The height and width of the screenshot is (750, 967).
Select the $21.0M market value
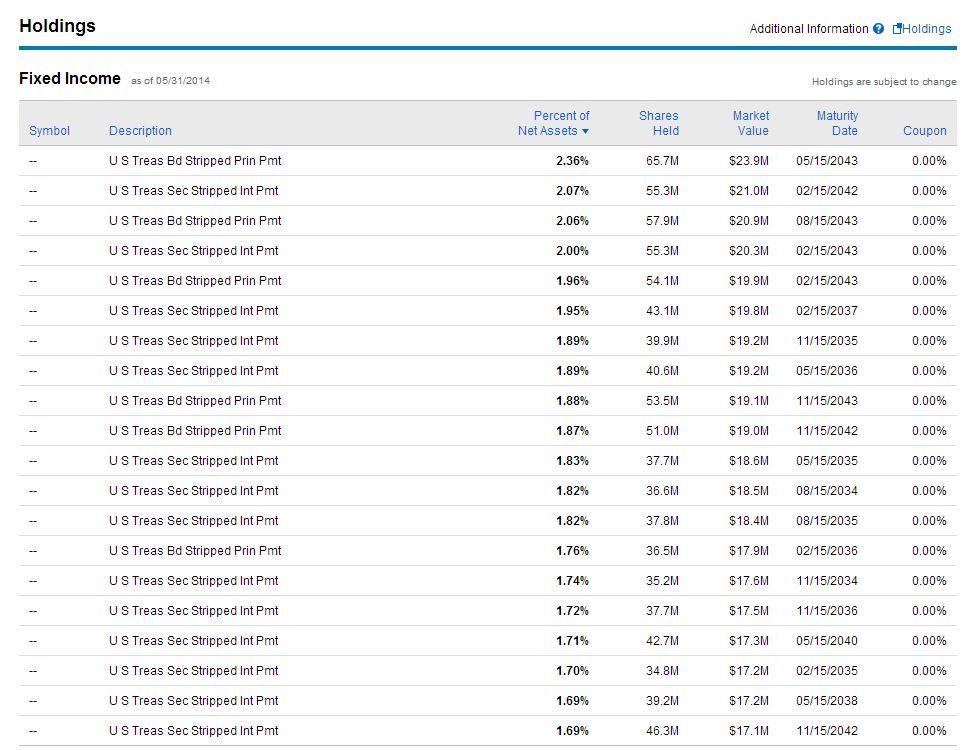(749, 191)
